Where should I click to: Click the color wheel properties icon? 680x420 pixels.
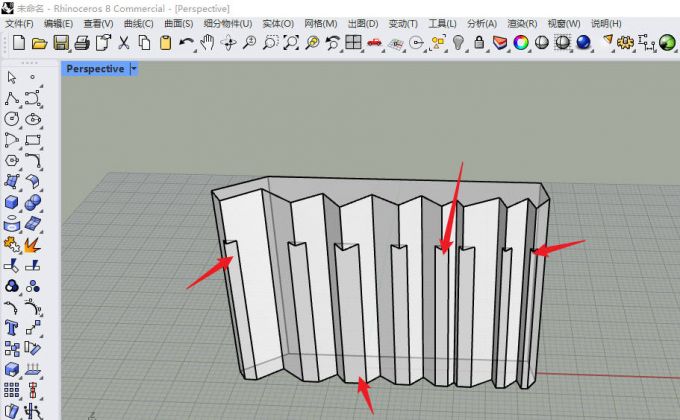pyautogui.click(x=521, y=43)
